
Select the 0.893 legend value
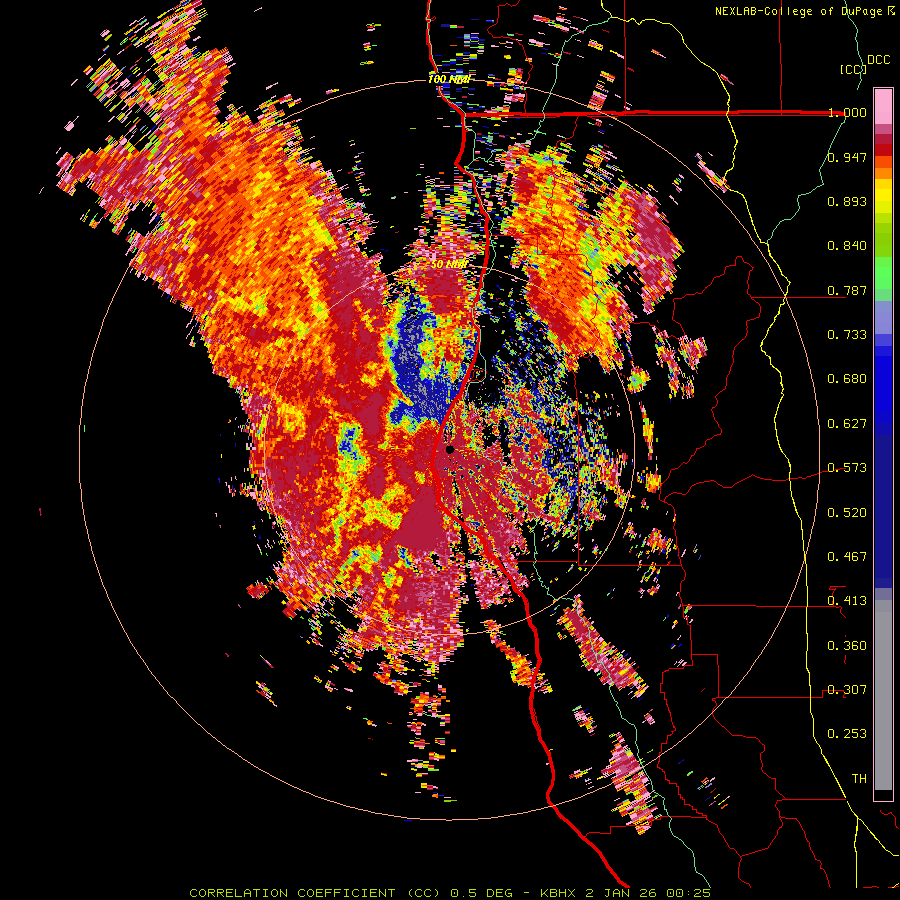[x=847, y=201]
